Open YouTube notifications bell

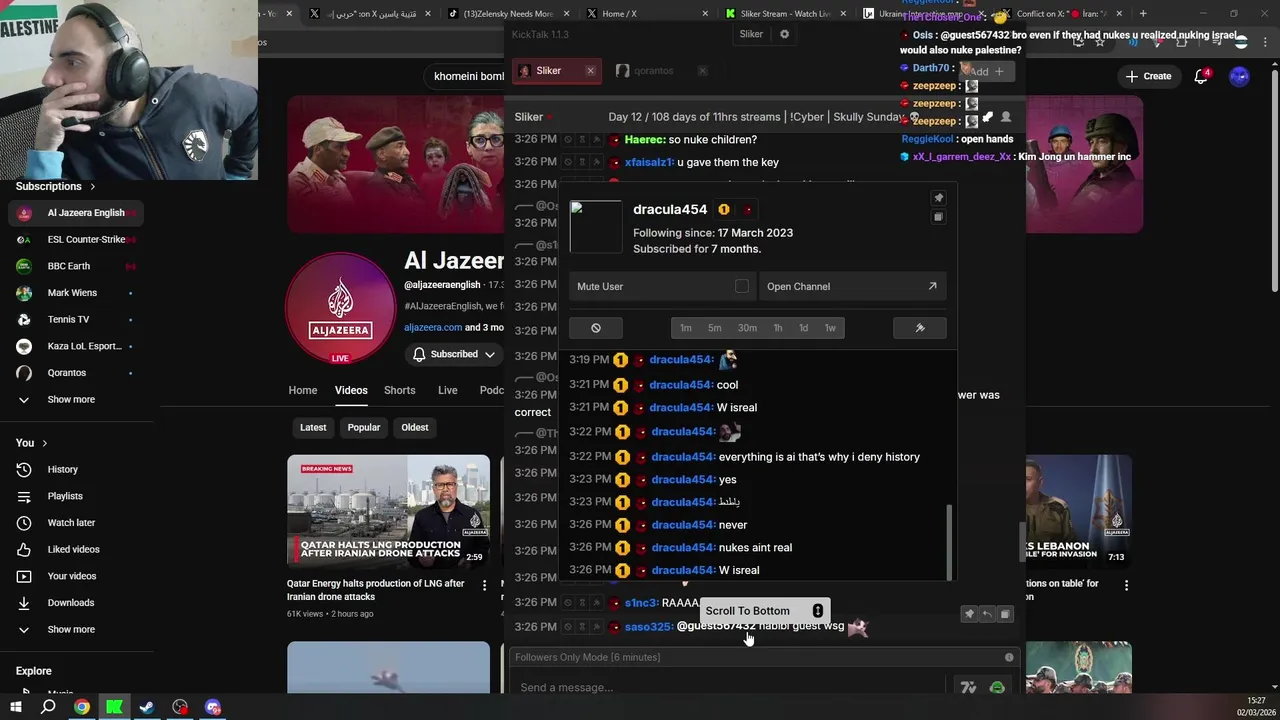tap(1201, 76)
